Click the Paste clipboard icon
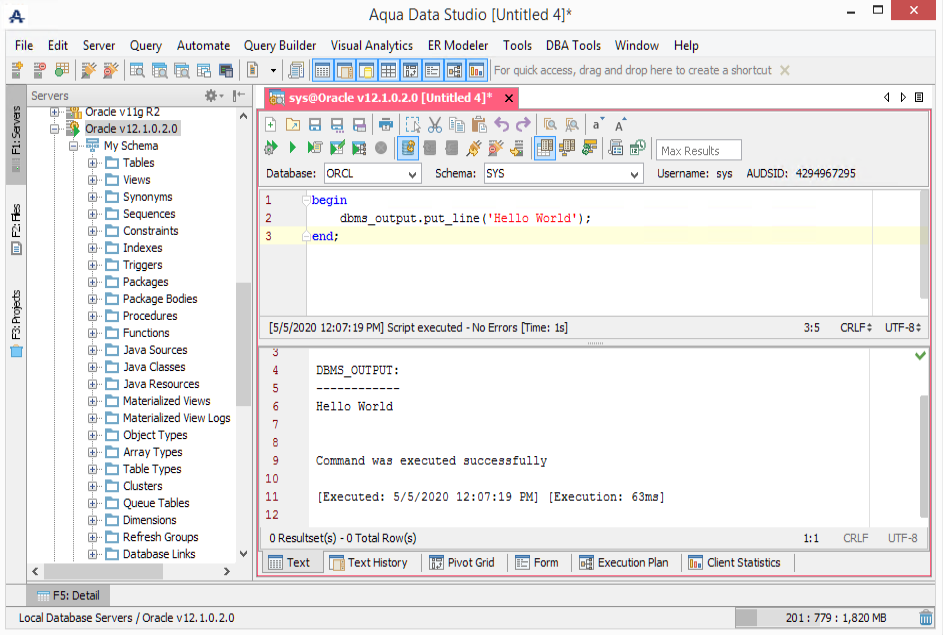943x635 pixels. [478, 125]
